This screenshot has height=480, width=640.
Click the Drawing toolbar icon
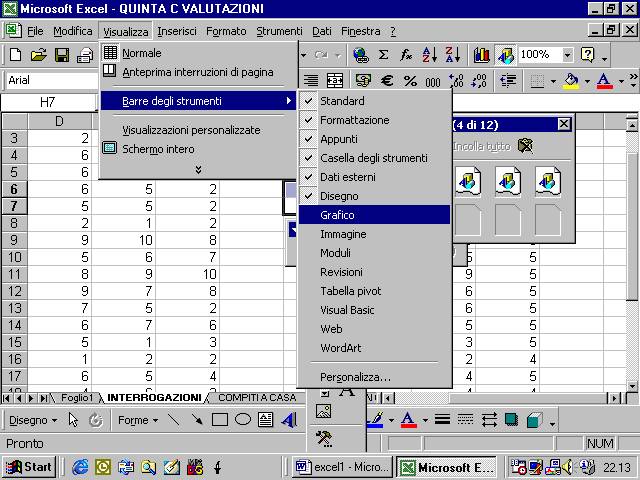click(x=505, y=55)
